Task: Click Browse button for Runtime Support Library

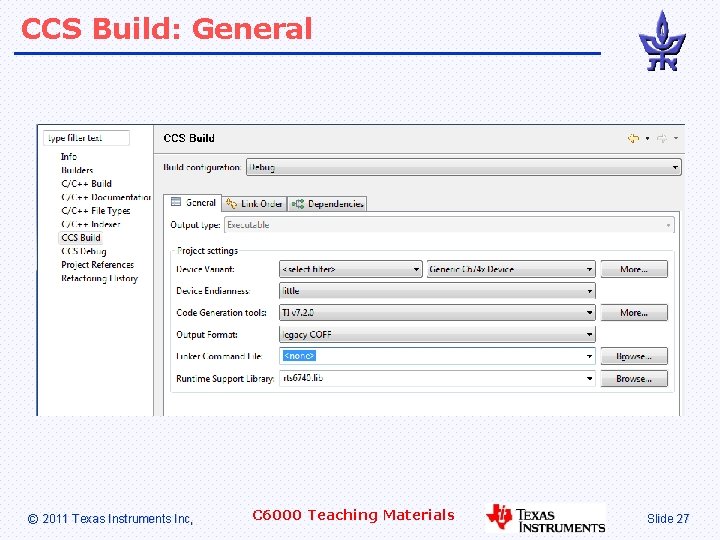Action: coord(634,378)
